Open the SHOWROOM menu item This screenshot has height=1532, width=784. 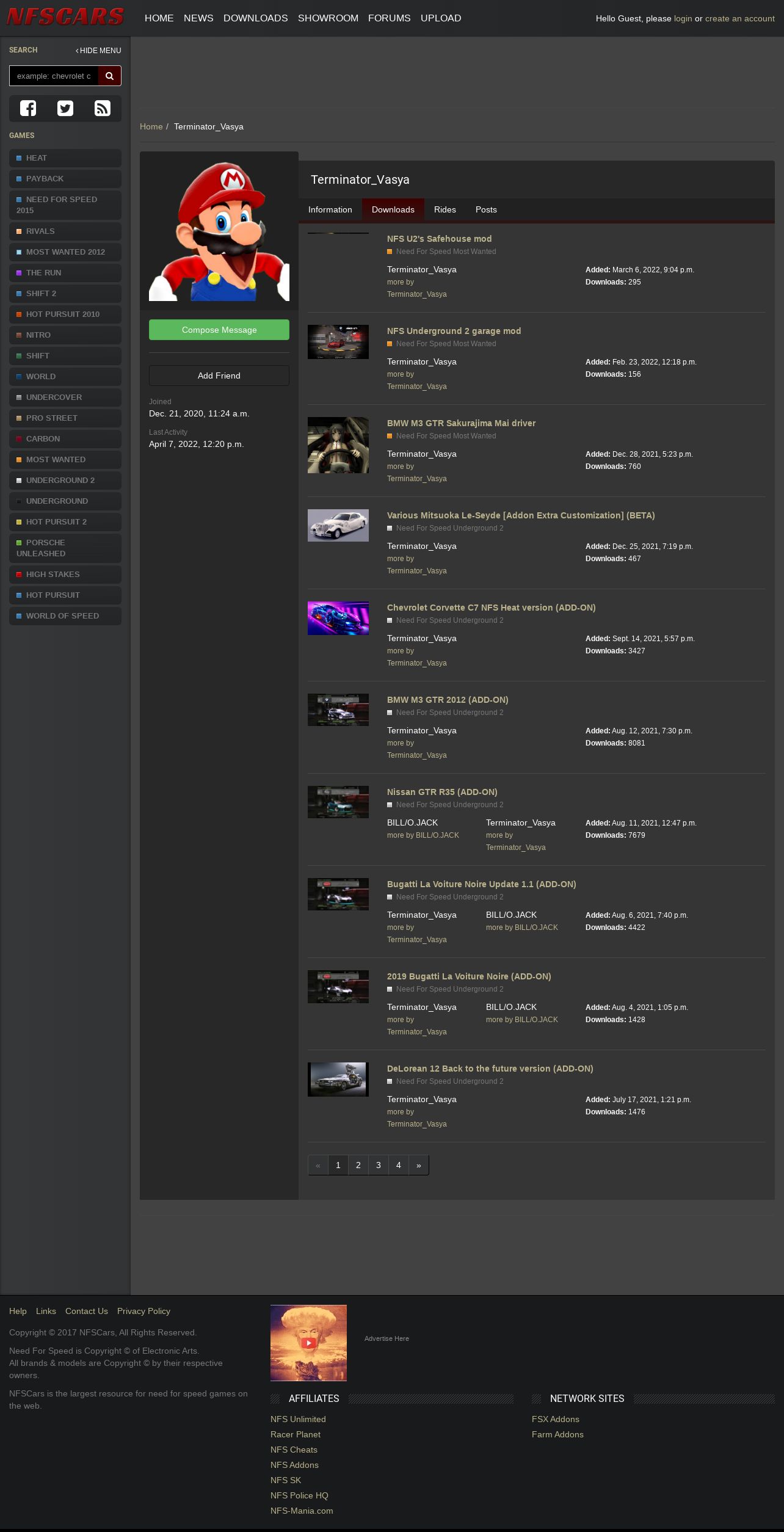click(328, 18)
